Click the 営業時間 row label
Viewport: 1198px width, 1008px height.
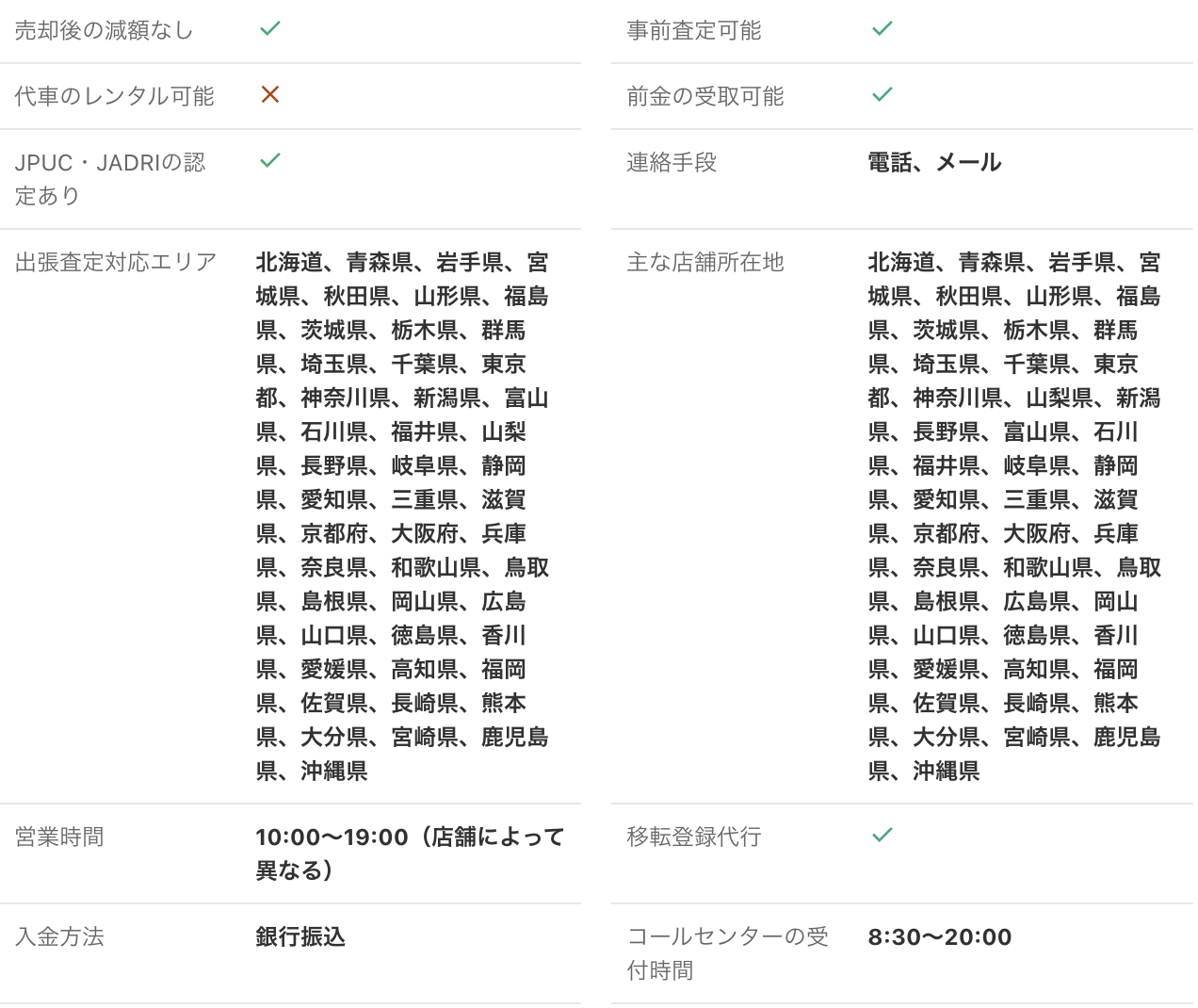pyautogui.click(x=59, y=837)
